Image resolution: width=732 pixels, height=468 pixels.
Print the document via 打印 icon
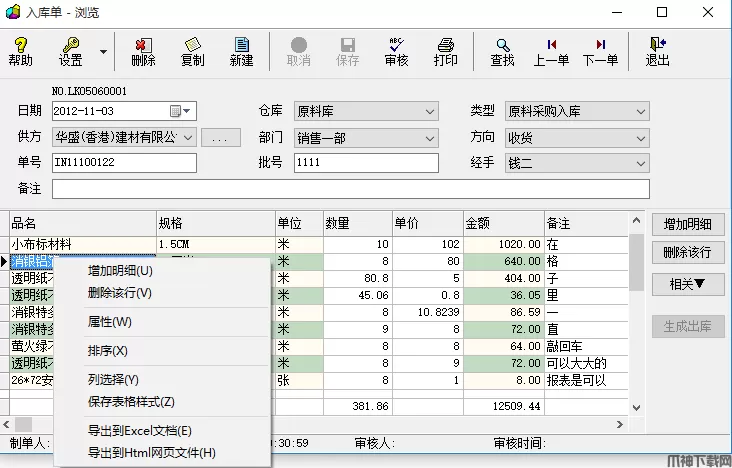point(446,51)
